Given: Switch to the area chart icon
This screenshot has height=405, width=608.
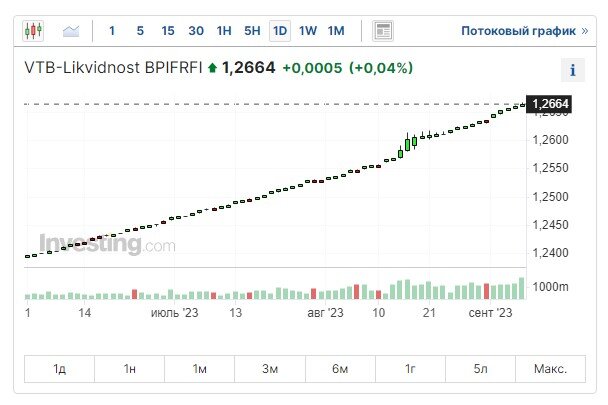Looking at the screenshot, I should 71,31.
